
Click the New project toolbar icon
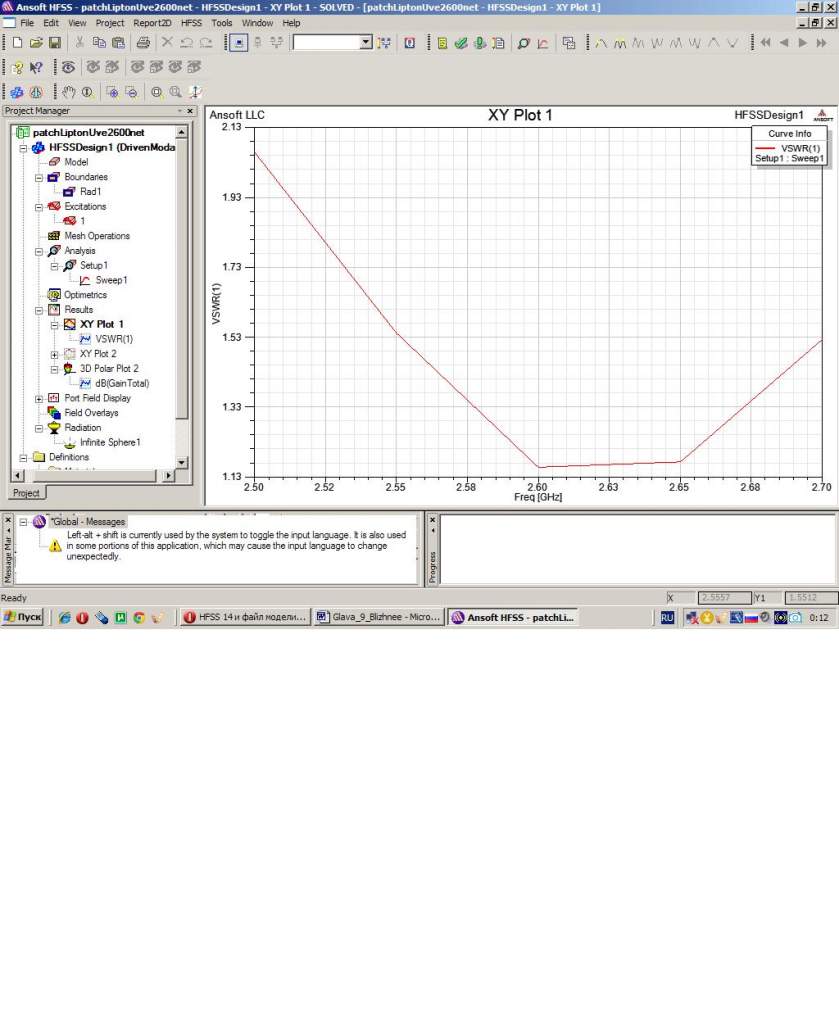[x=18, y=42]
